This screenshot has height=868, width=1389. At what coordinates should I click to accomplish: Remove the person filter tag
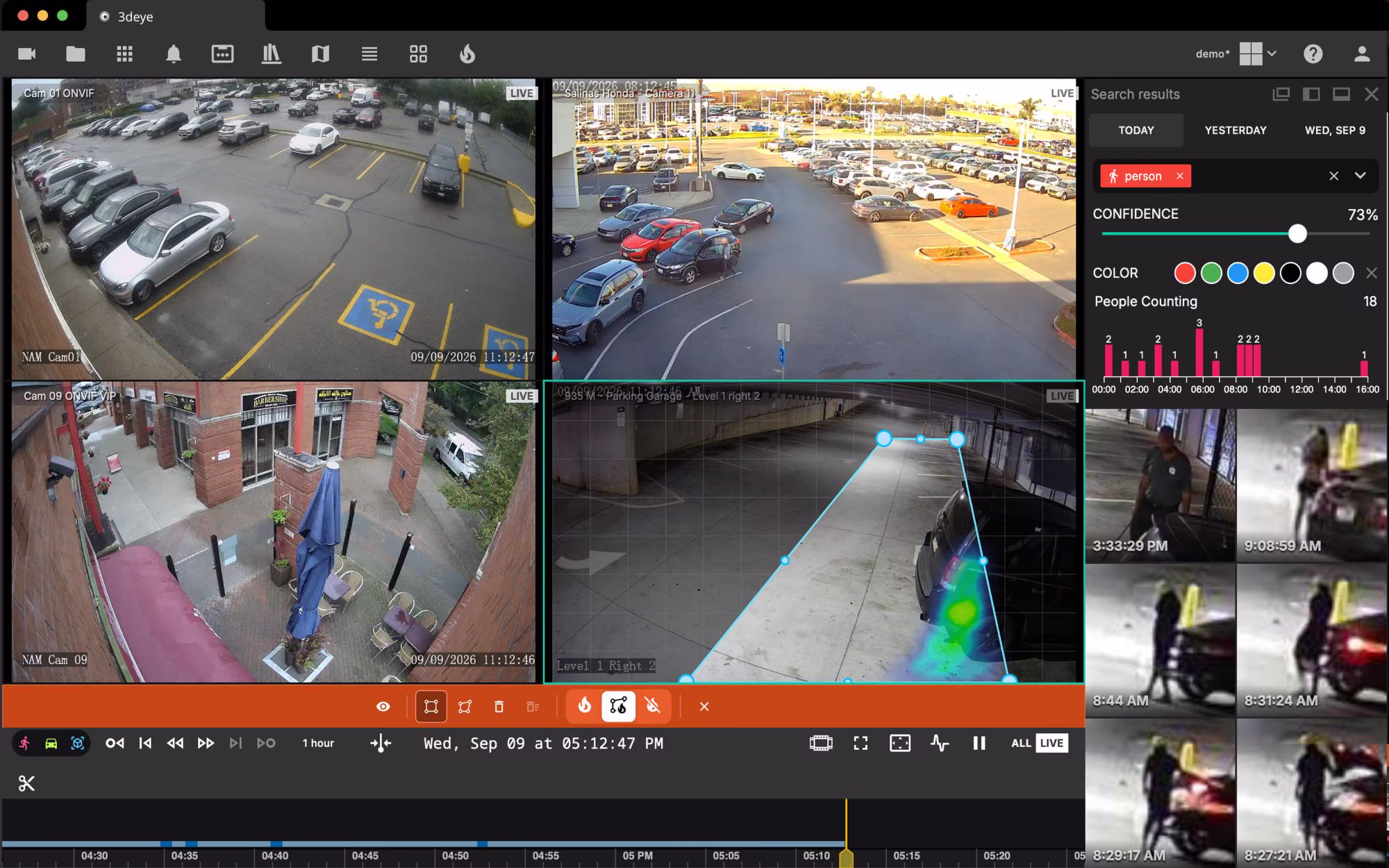point(1179,176)
